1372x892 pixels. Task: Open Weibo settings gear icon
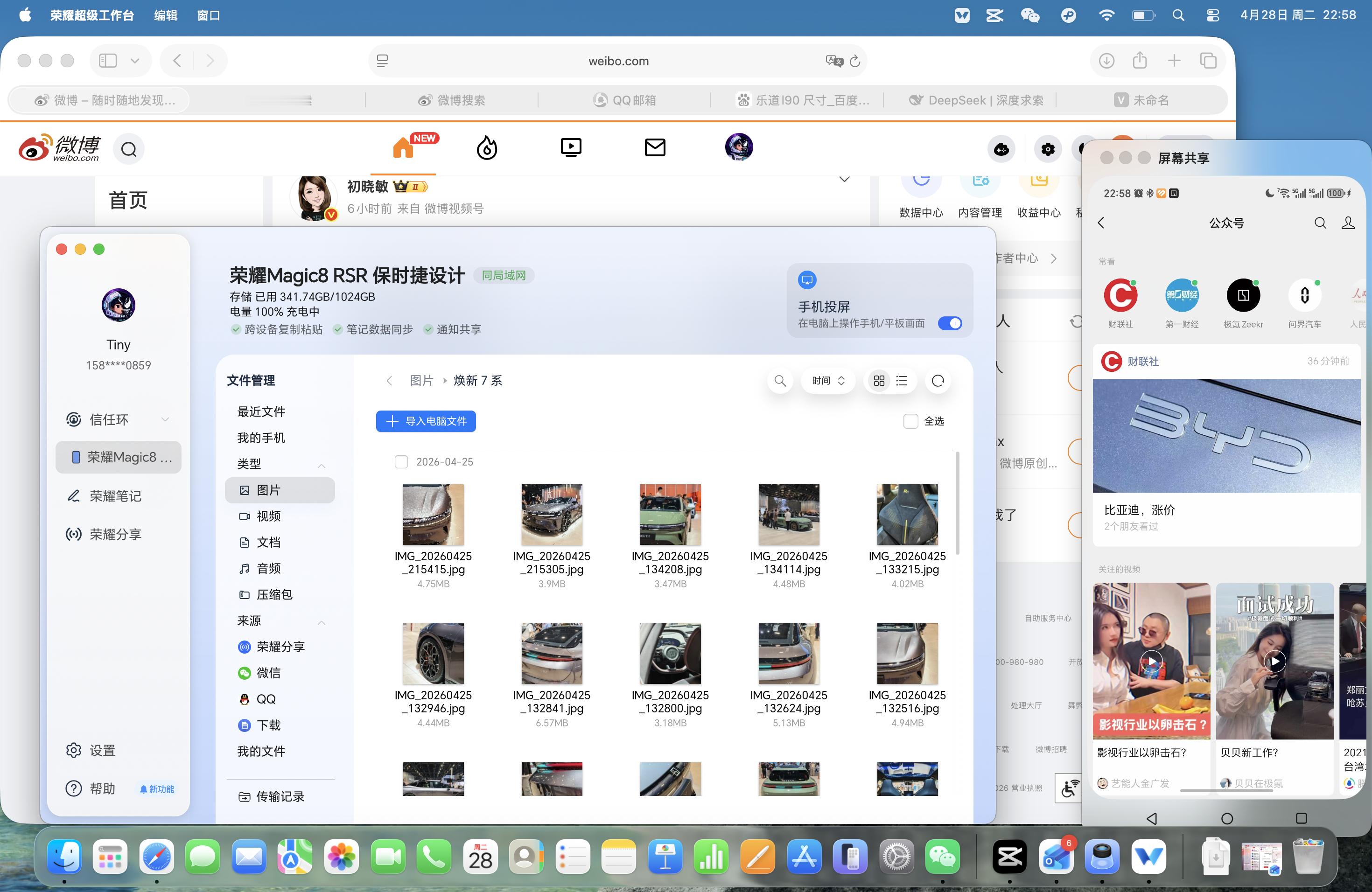tap(1048, 150)
